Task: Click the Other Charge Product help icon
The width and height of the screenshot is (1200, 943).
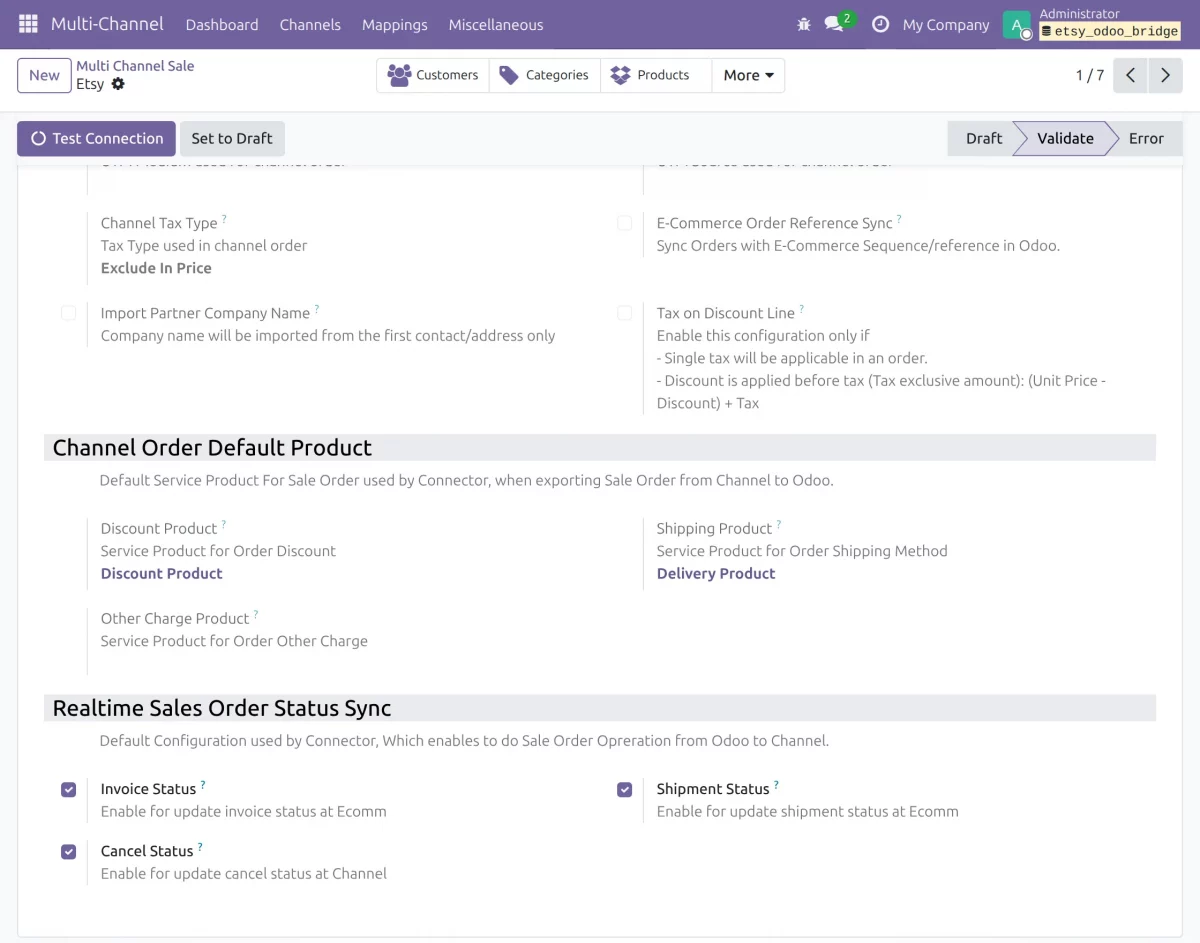Action: (256, 614)
